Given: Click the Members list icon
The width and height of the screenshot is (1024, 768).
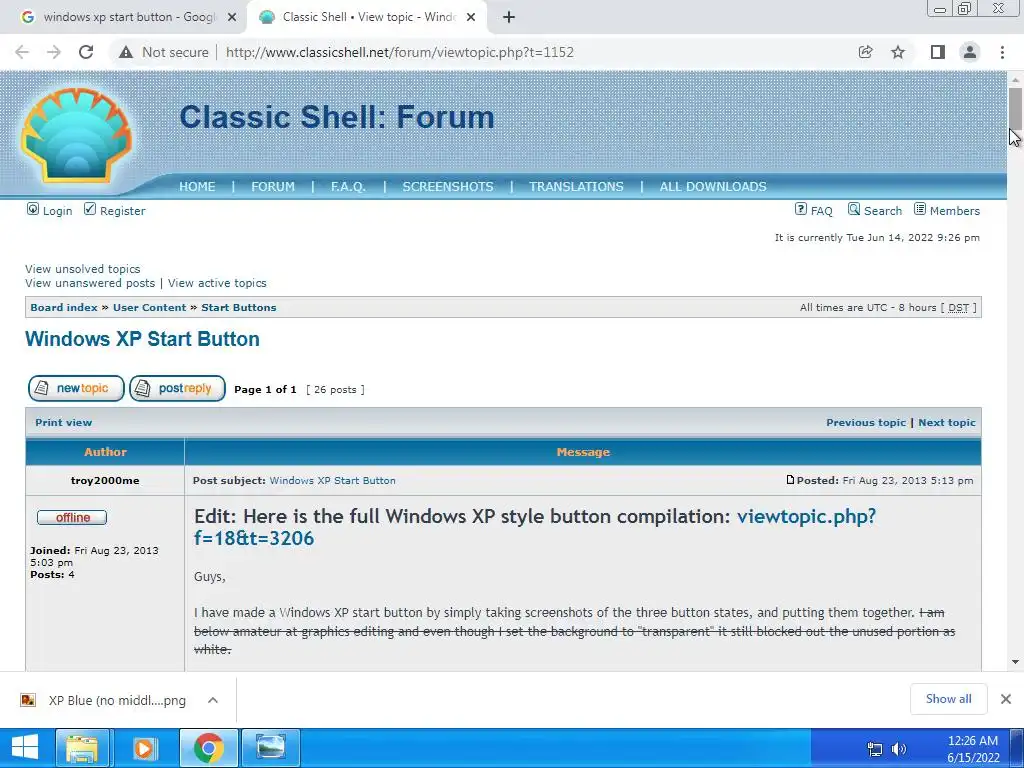Looking at the screenshot, I should 920,209.
